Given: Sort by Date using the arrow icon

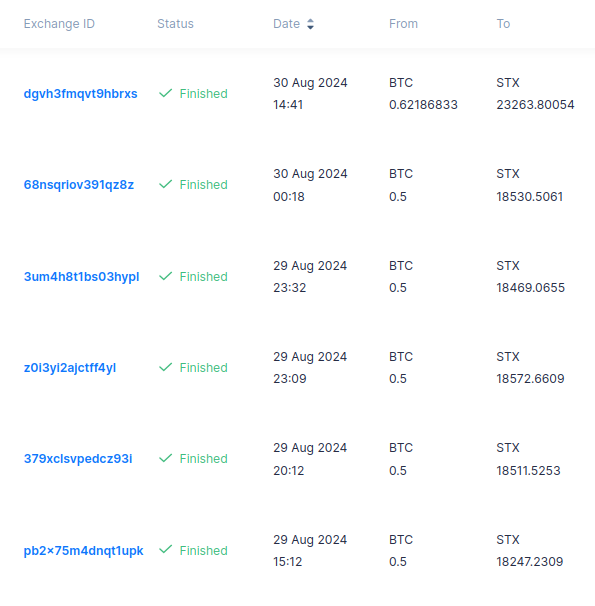Looking at the screenshot, I should click(x=310, y=24).
